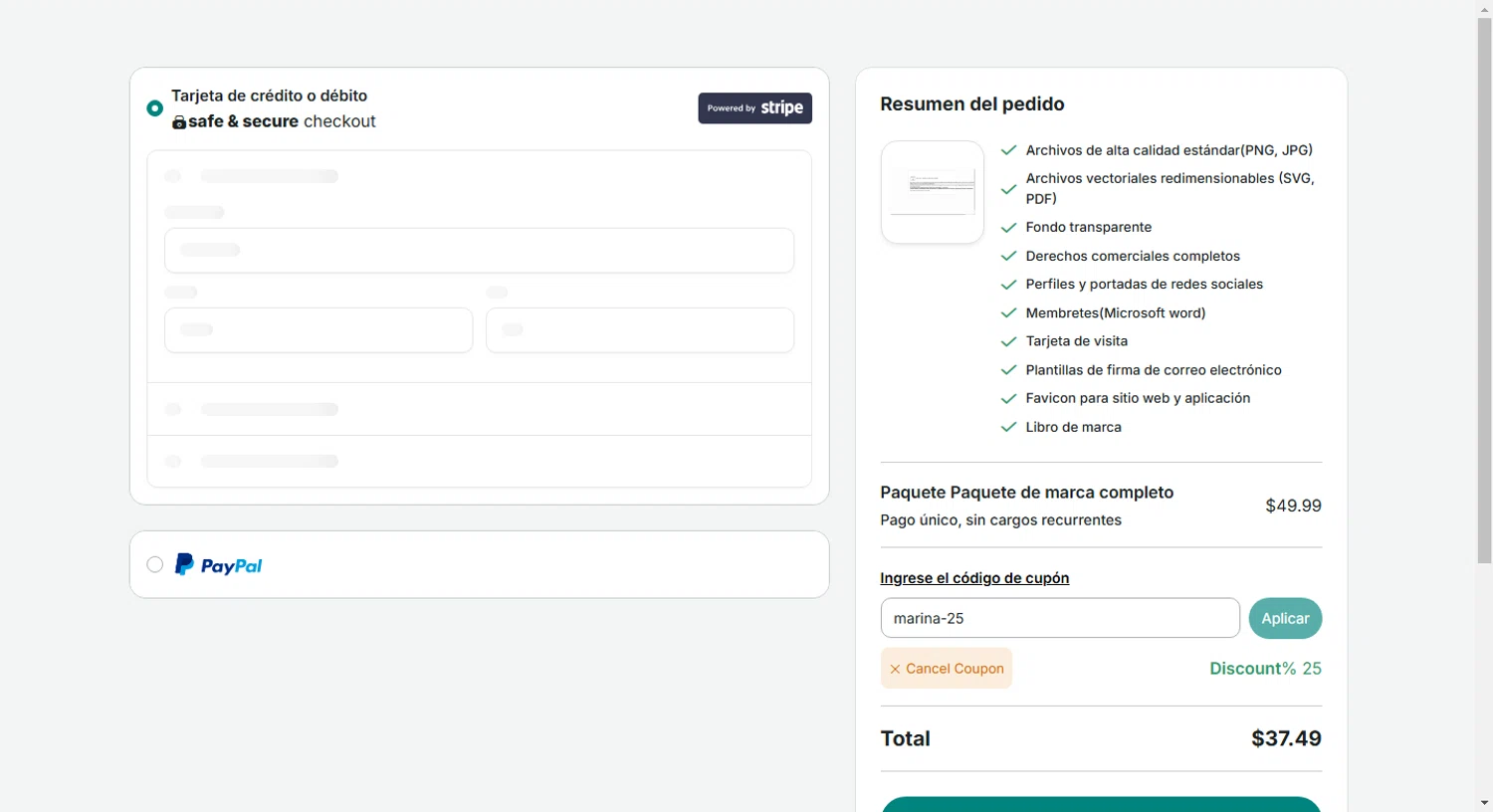
Task: Click the scrollbar down arrow
Action: (x=1484, y=802)
